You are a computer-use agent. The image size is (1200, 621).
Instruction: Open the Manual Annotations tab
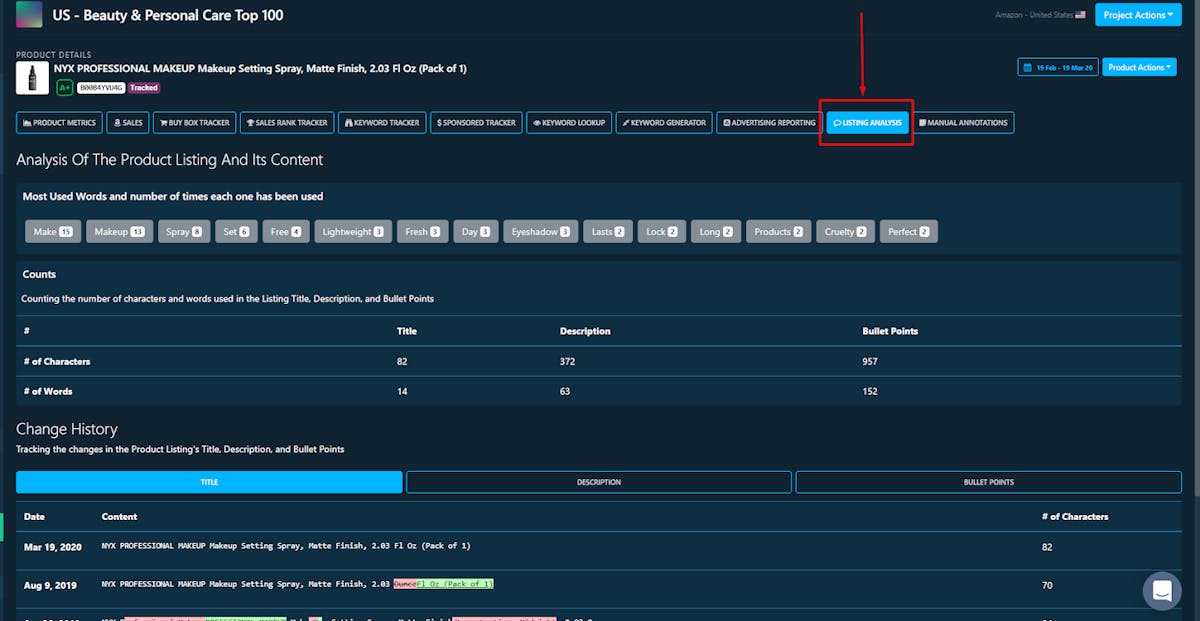963,123
